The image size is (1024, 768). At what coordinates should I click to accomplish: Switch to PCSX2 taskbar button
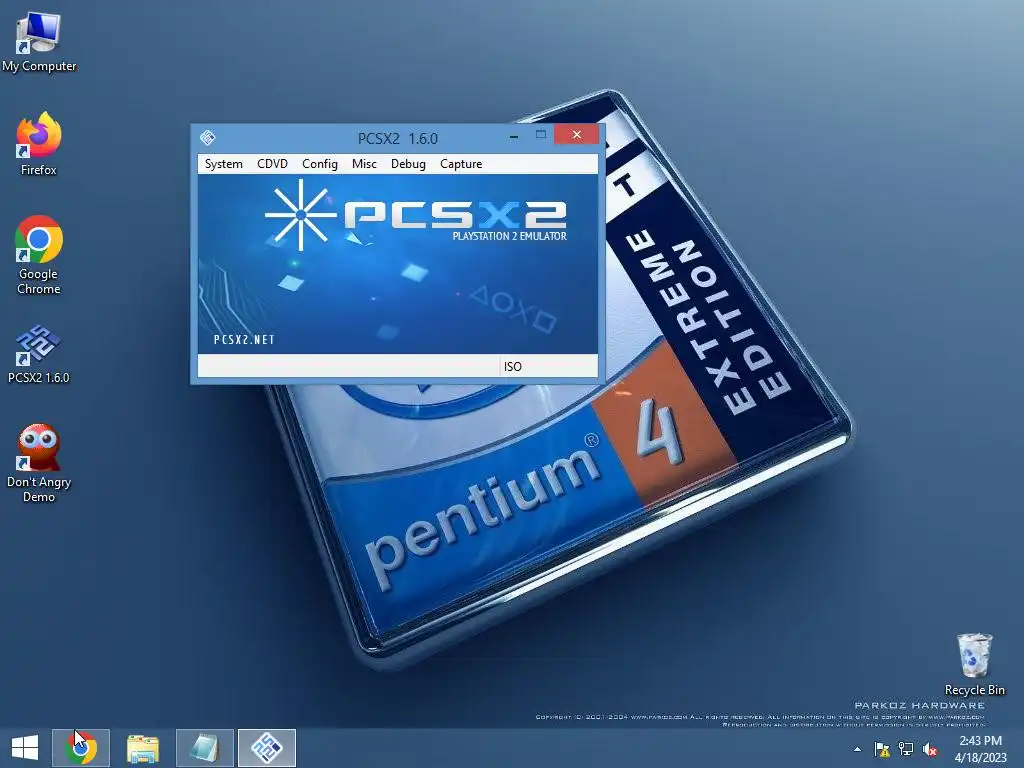click(266, 748)
